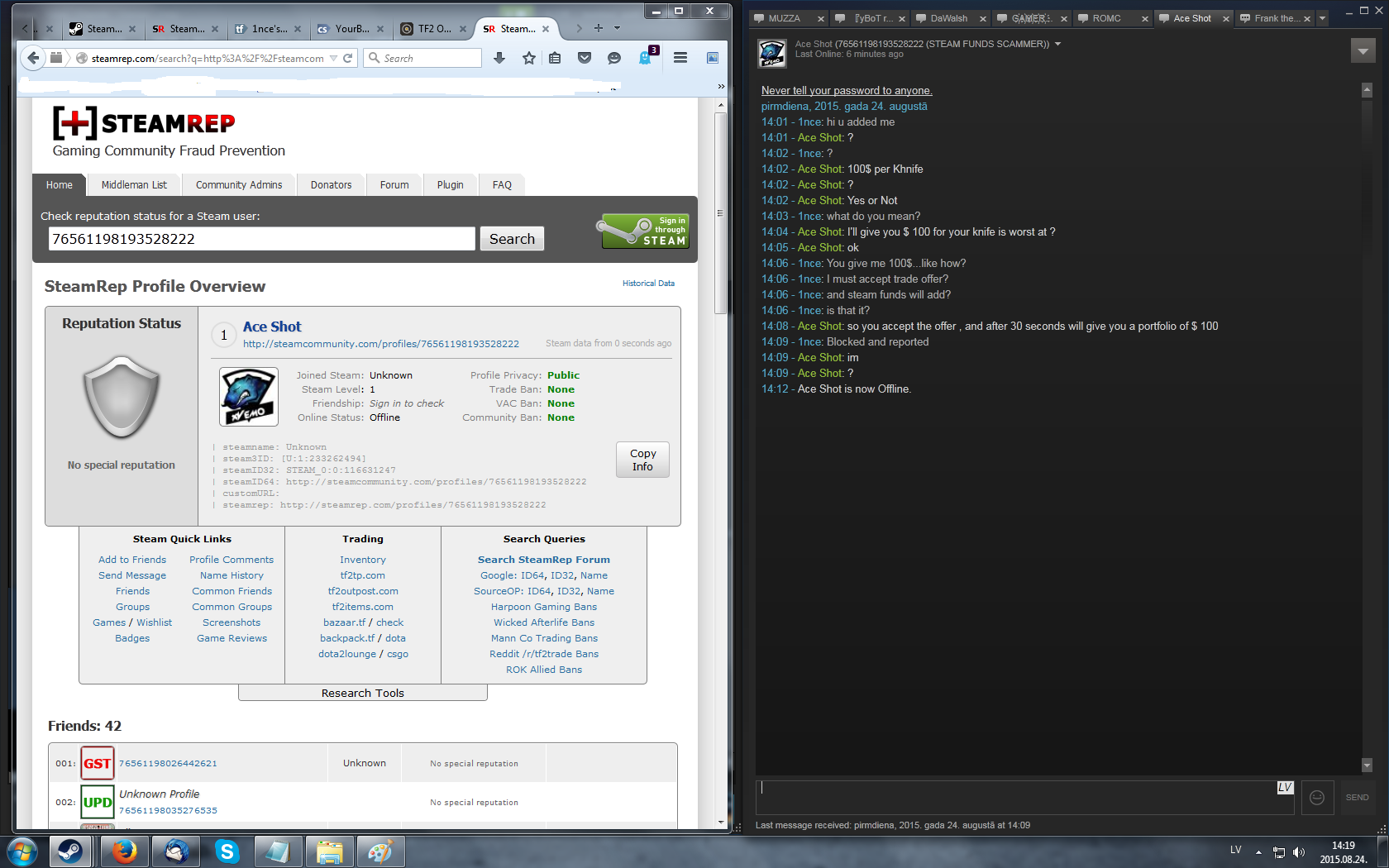Click the site identity globe icon

[82, 59]
